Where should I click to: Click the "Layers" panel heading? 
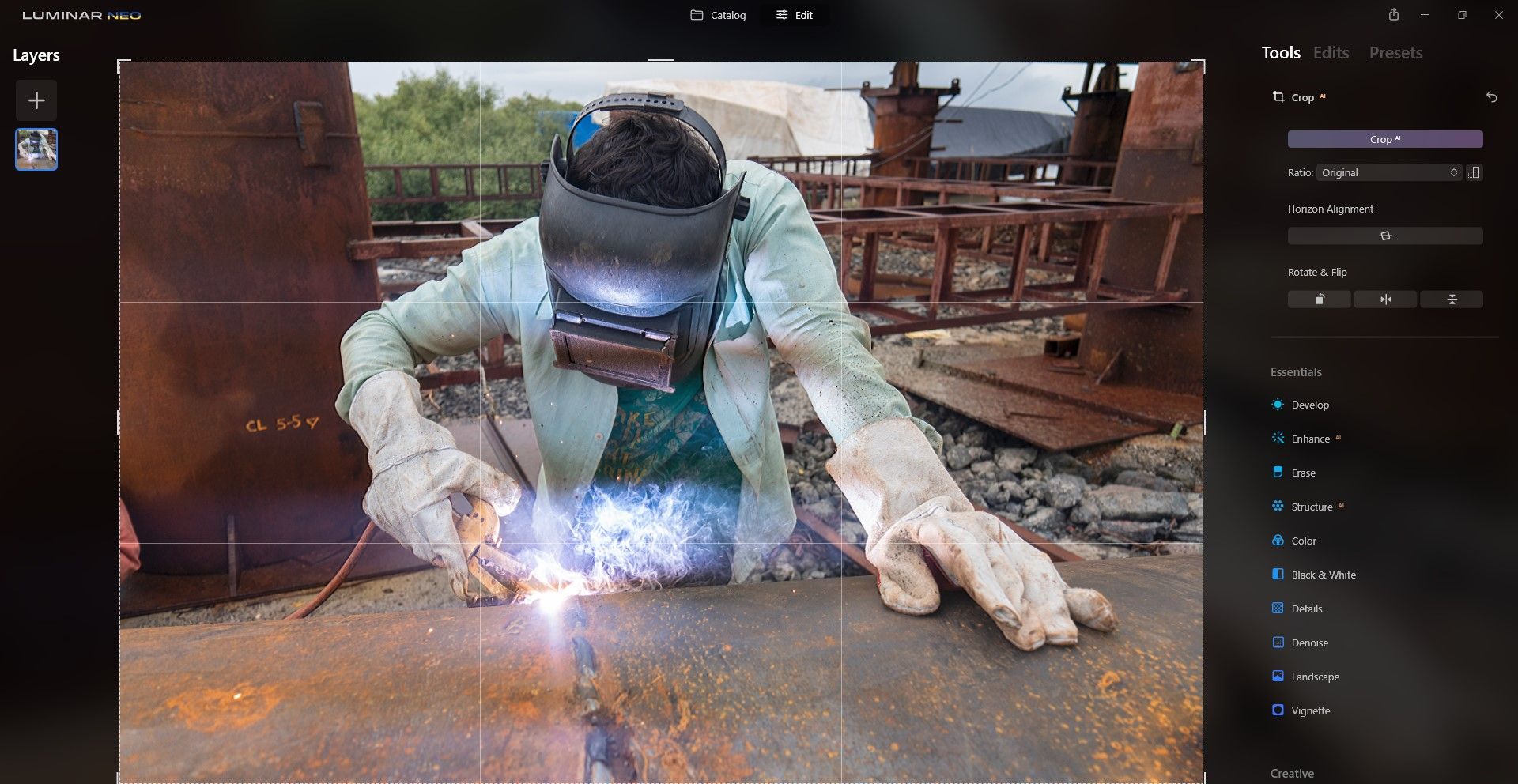[x=36, y=55]
